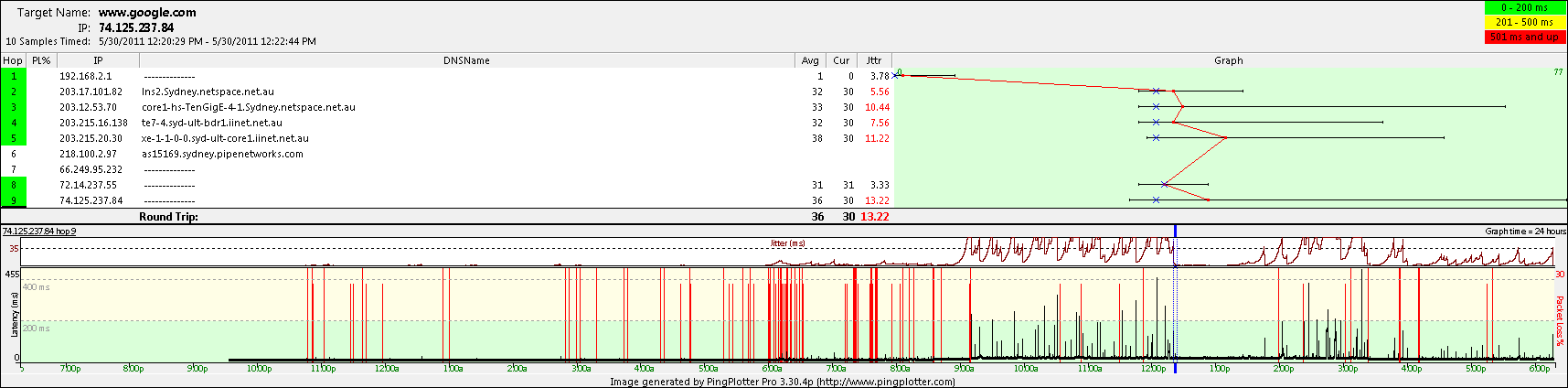Select the row with IP 66.249.95.232

click(x=91, y=169)
